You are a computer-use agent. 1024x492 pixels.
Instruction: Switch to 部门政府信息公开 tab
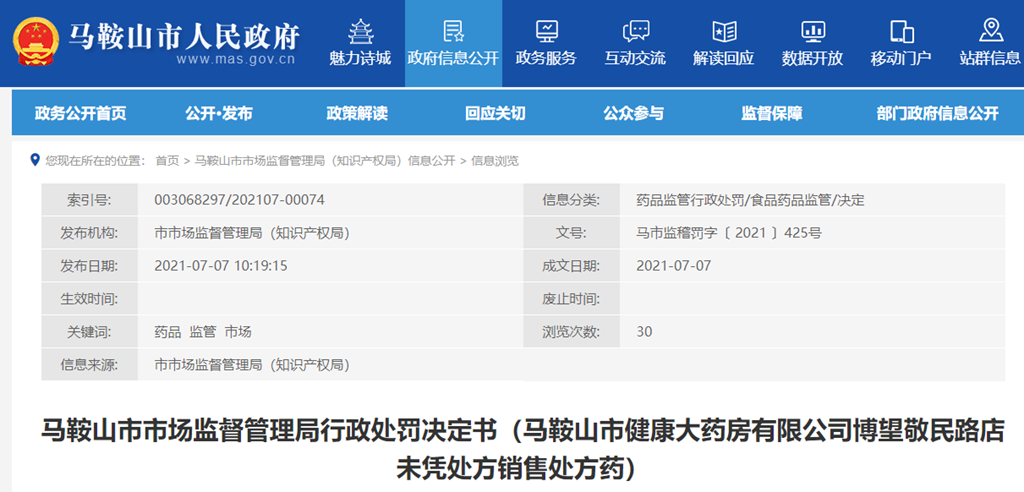pos(938,114)
